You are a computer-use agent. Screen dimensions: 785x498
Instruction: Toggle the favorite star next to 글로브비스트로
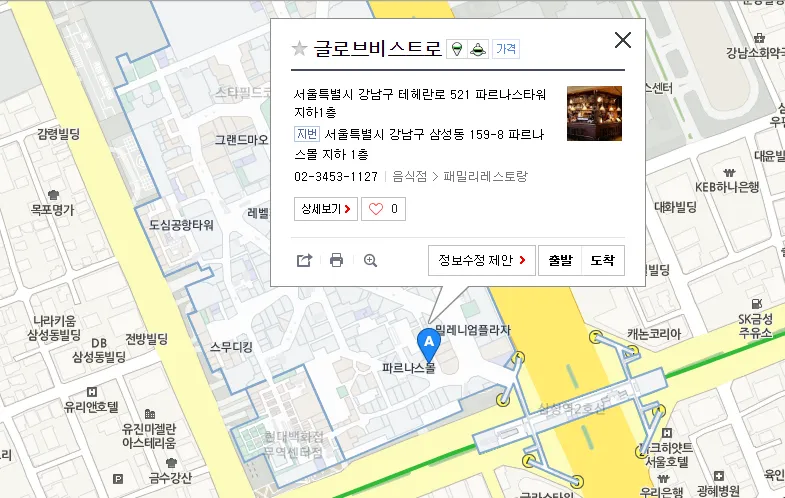[x=299, y=49]
